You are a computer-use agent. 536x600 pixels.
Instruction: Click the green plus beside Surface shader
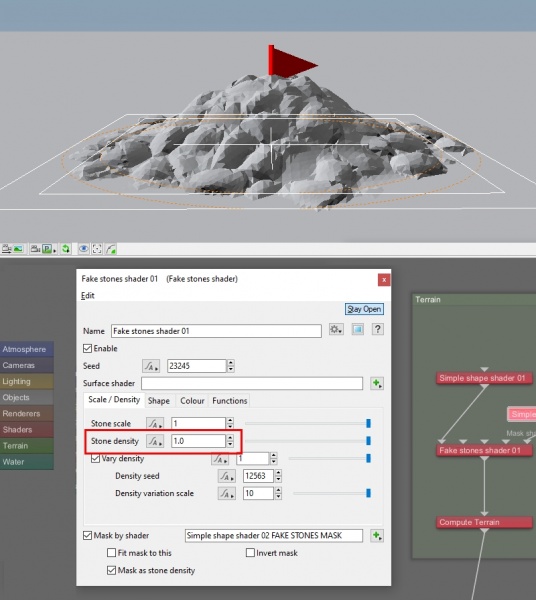(x=377, y=383)
